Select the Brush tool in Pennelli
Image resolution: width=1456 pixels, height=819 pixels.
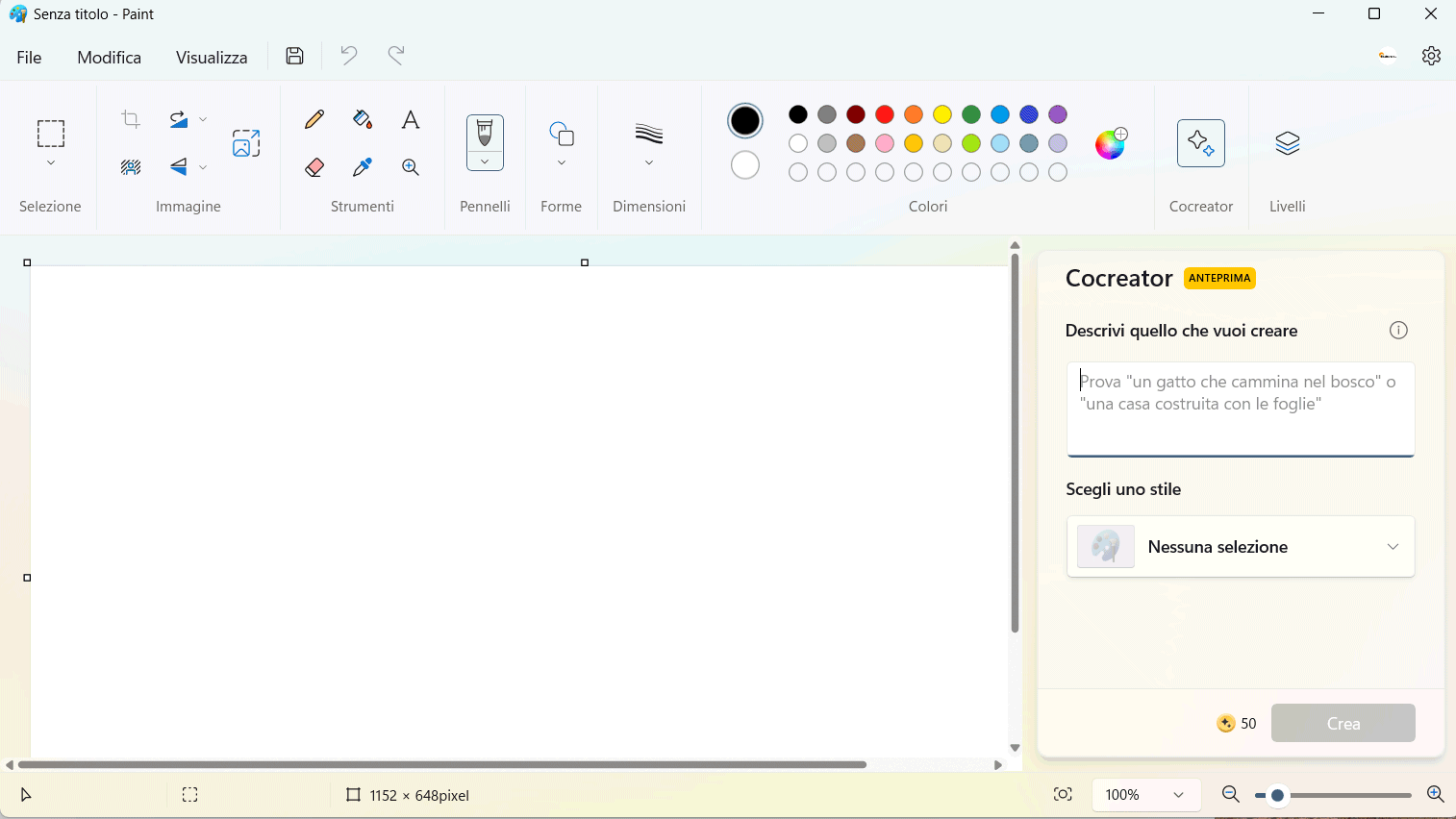coord(485,133)
